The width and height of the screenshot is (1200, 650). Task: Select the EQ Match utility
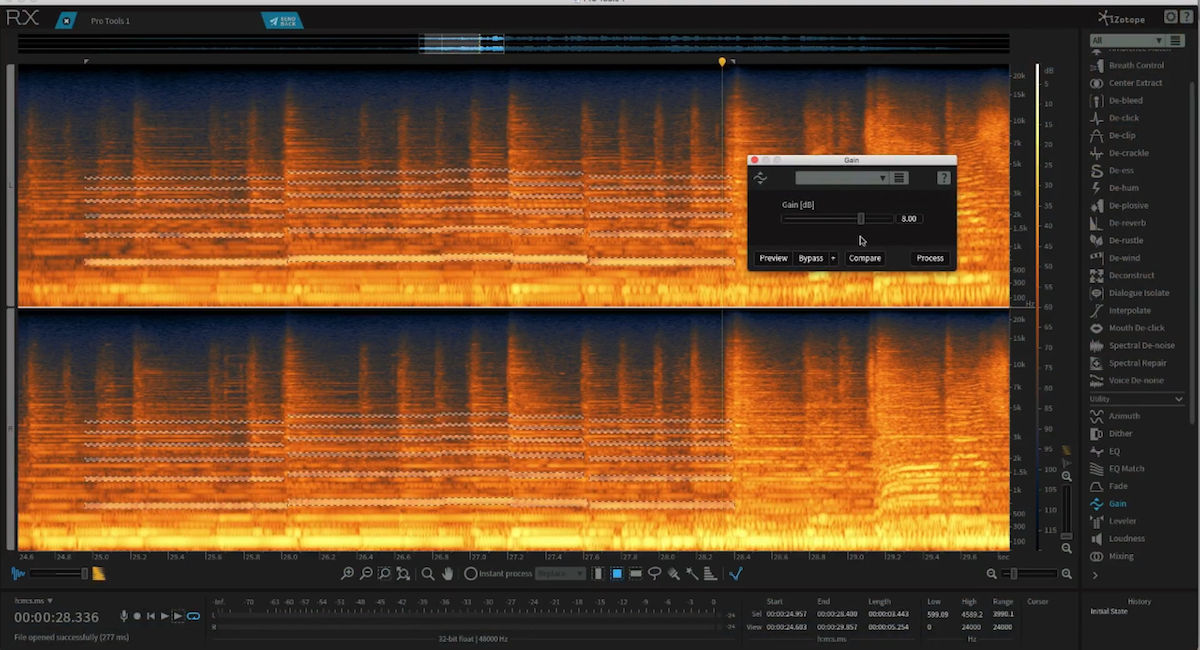point(1126,468)
